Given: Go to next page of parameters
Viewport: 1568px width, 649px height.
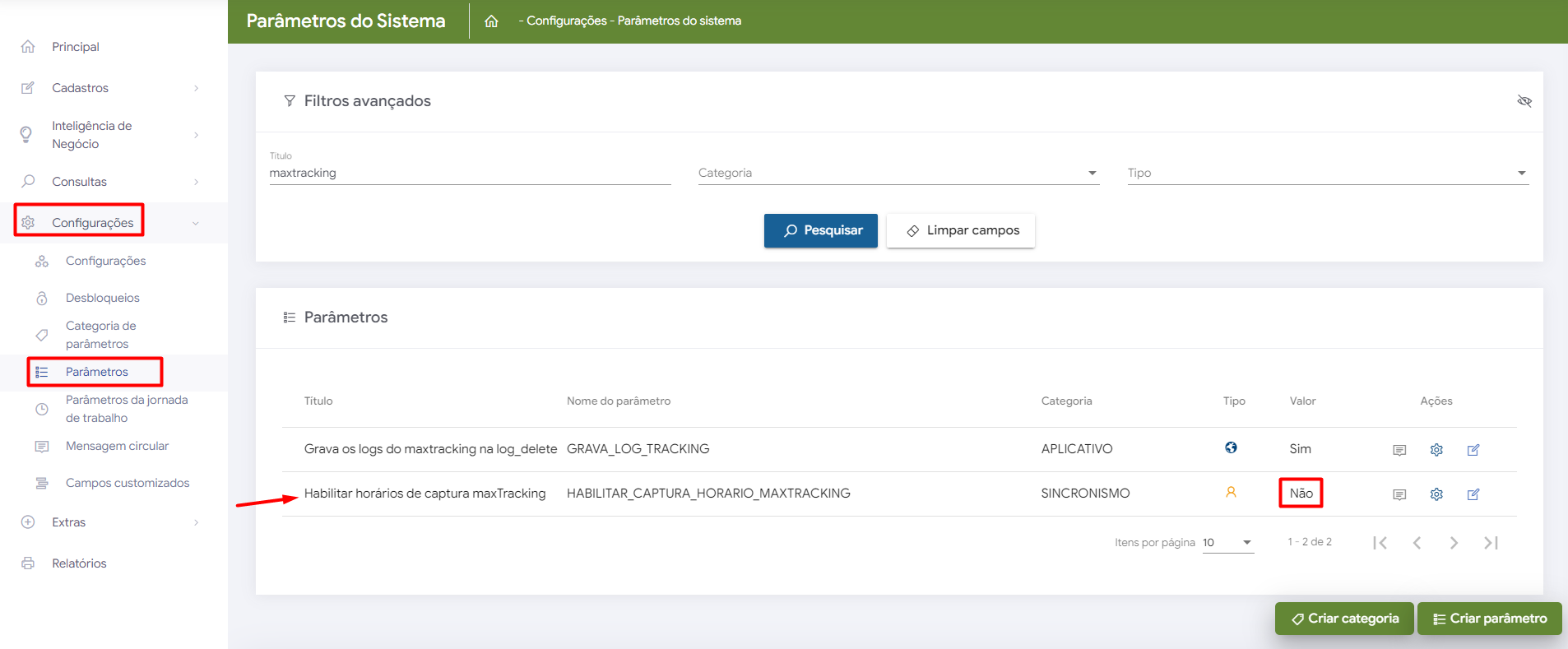Looking at the screenshot, I should (1454, 543).
